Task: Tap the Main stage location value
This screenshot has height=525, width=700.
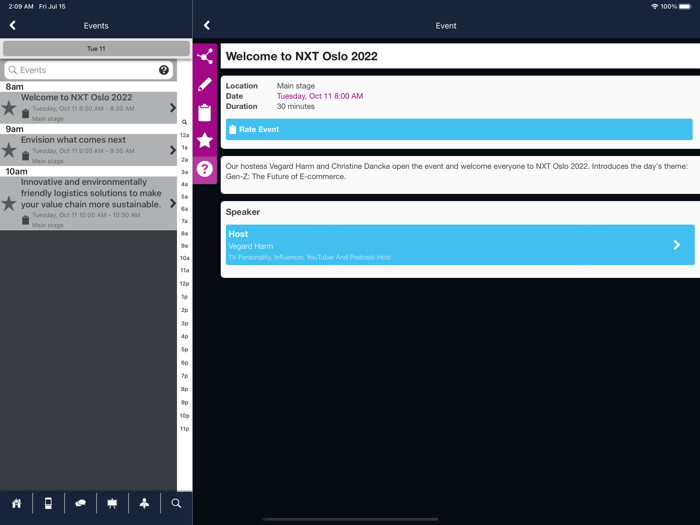Action: pos(296,86)
